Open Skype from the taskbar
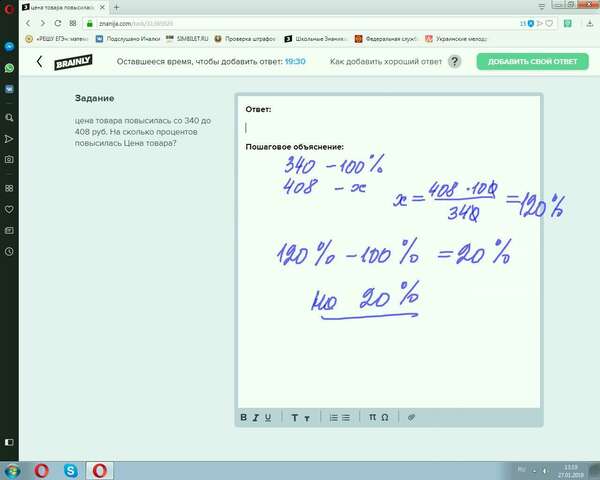 70,470
